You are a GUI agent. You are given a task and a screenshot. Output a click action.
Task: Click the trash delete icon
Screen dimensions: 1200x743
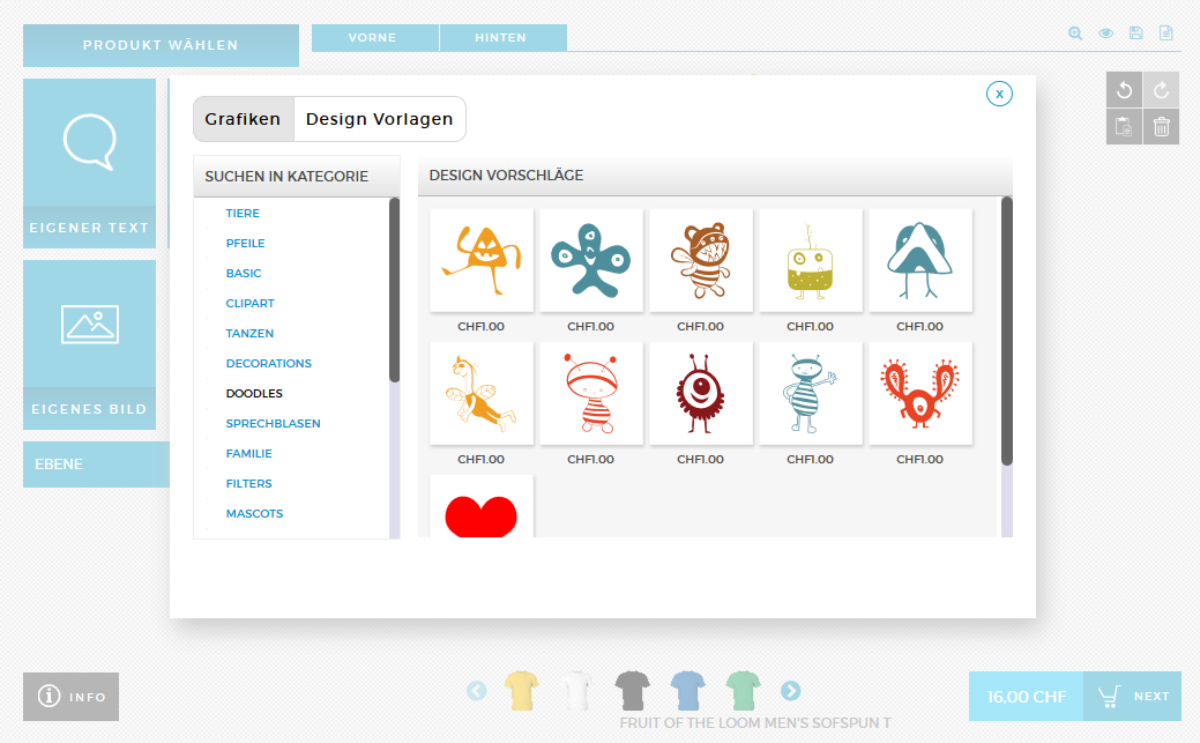pos(1161,127)
